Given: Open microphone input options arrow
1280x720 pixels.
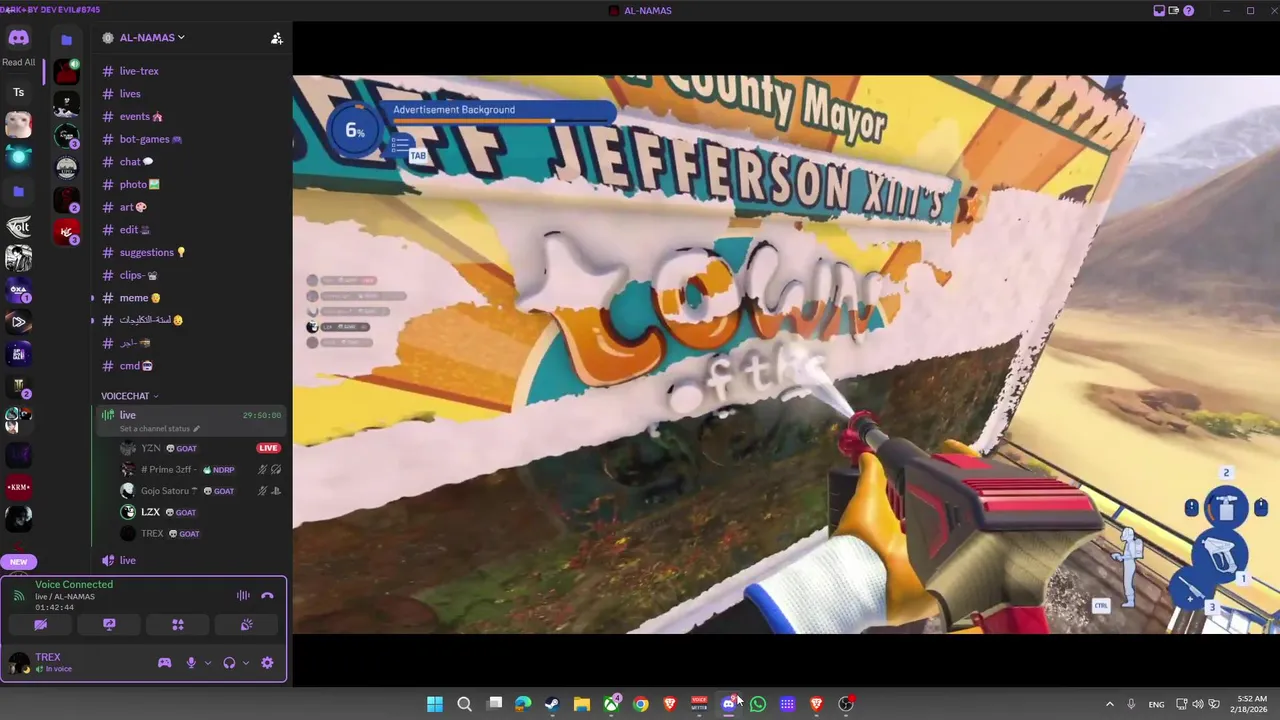Looking at the screenshot, I should pos(208,663).
